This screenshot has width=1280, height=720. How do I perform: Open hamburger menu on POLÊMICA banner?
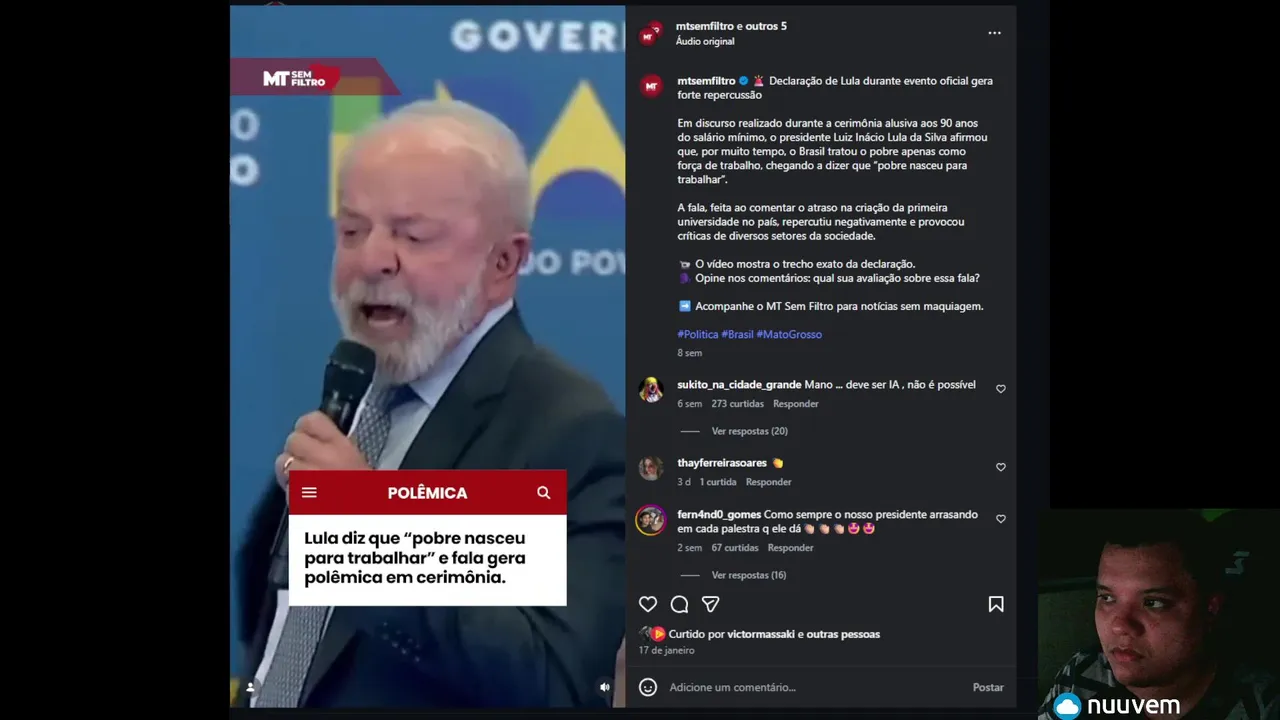(309, 492)
